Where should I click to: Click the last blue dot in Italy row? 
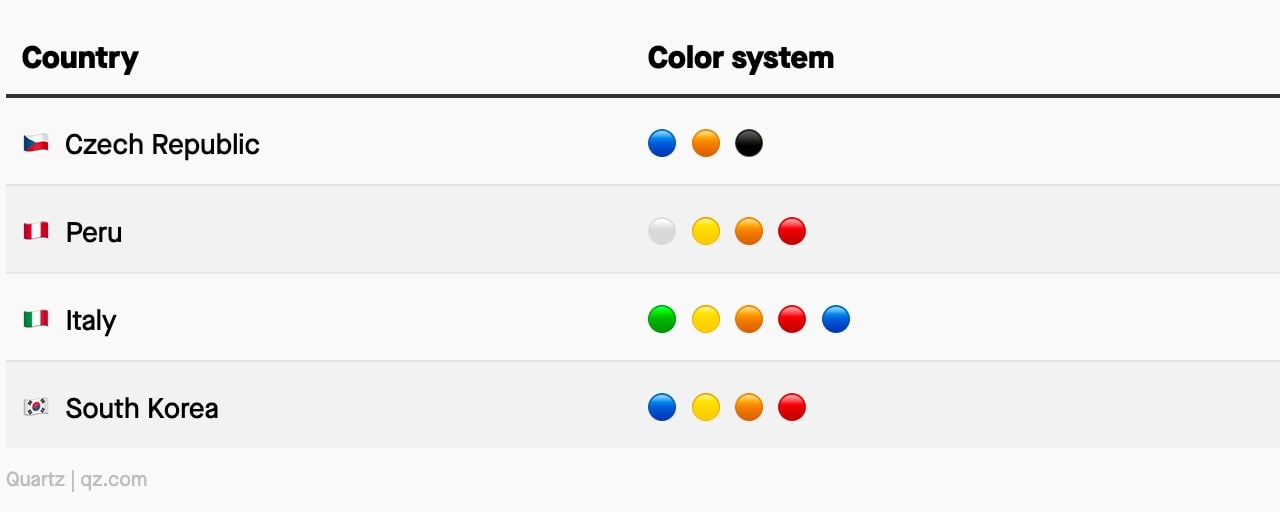pos(836,319)
